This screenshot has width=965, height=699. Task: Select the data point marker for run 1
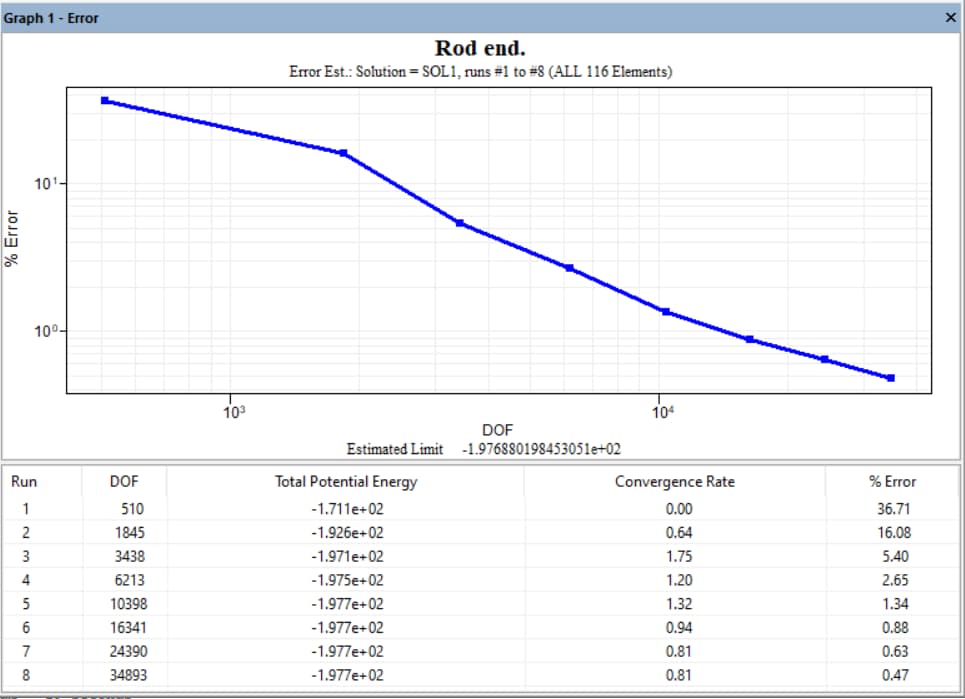click(x=104, y=100)
